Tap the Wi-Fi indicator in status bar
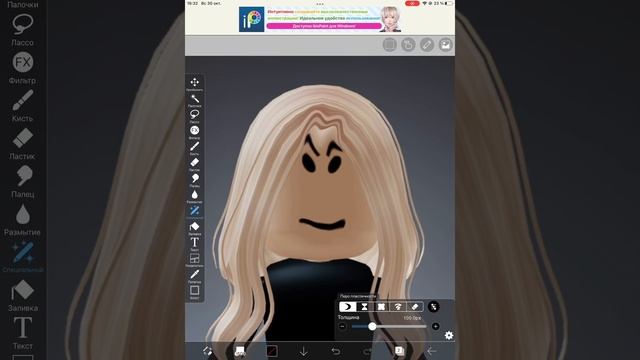The image size is (640, 360). 424,3
